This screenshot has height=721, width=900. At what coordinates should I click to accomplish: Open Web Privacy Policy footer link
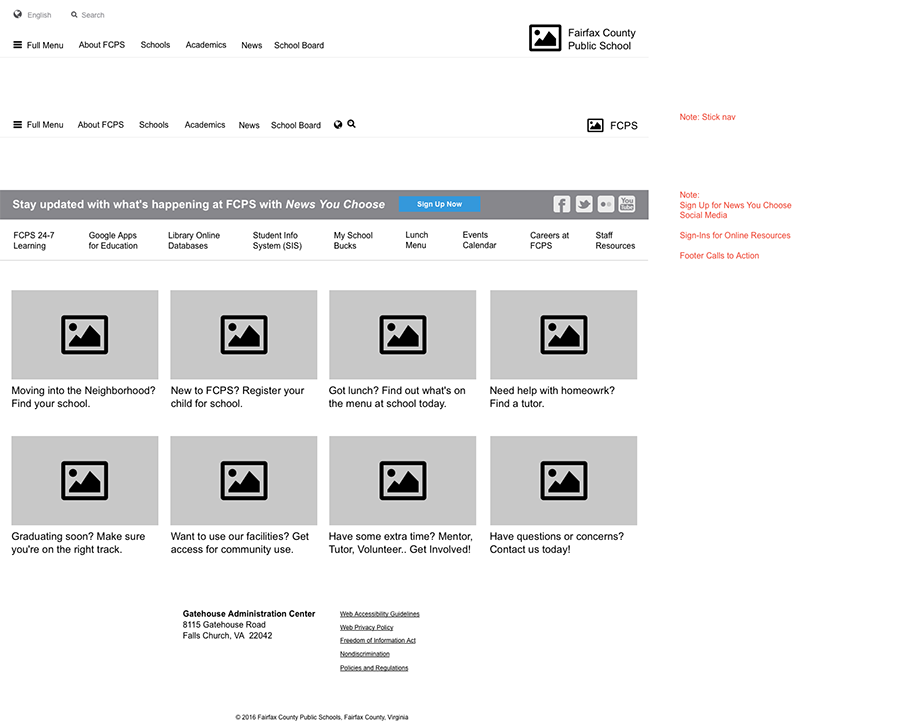pos(366,627)
